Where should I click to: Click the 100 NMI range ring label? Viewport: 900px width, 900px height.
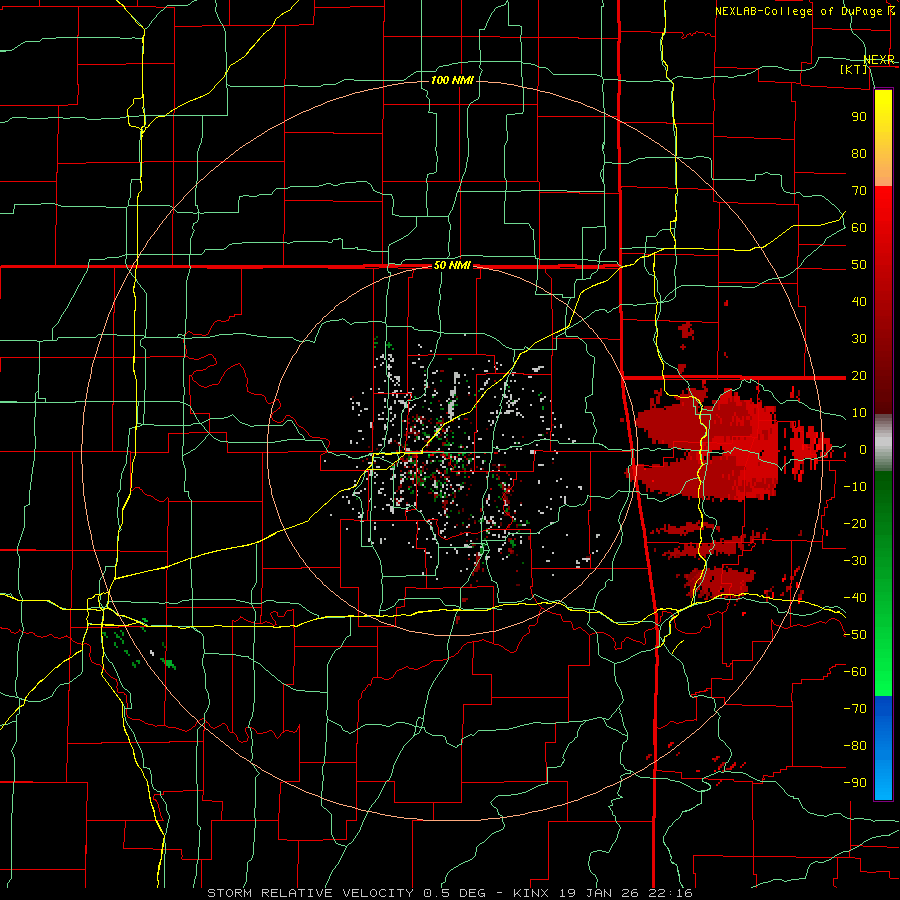pos(452,80)
